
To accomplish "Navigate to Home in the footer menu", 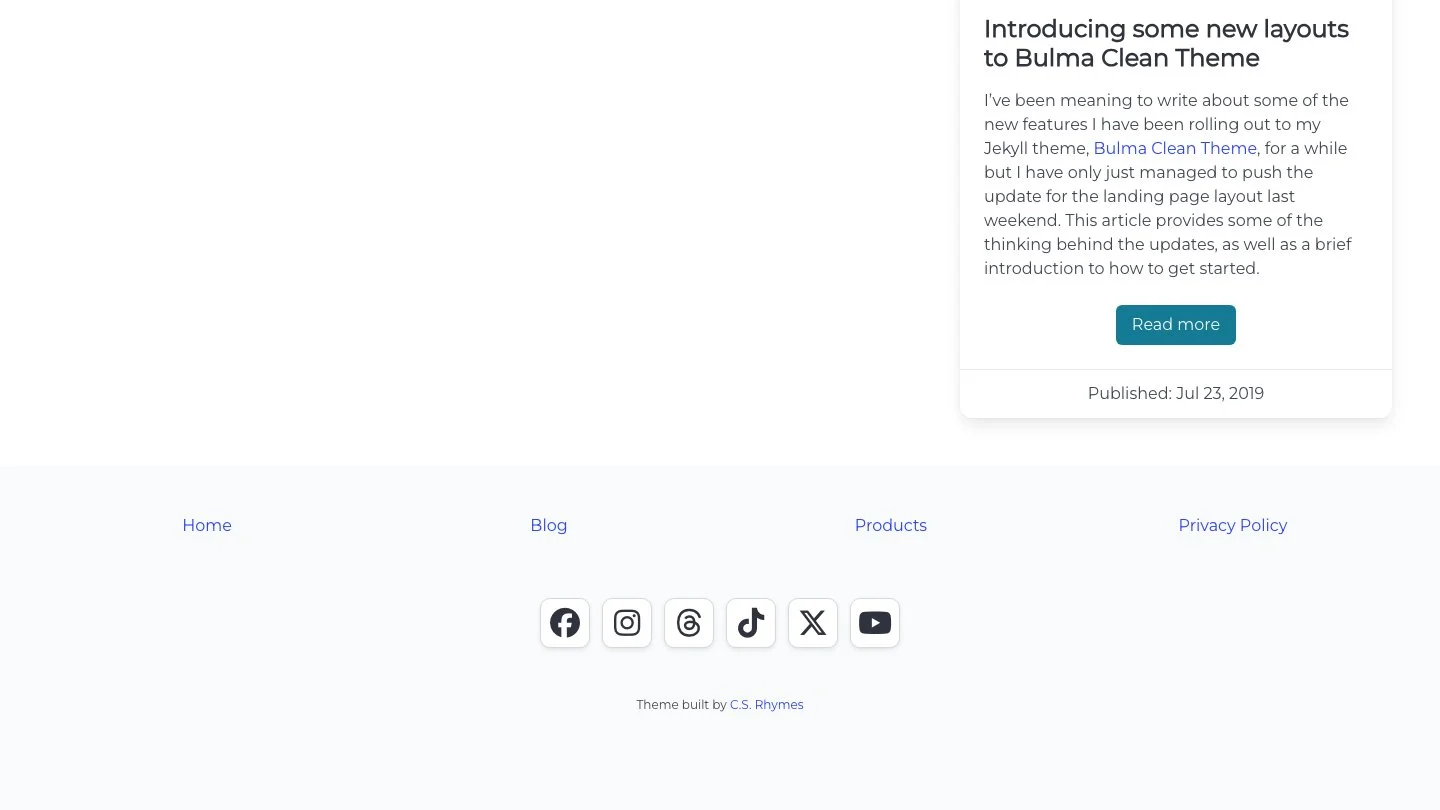I will tap(207, 525).
